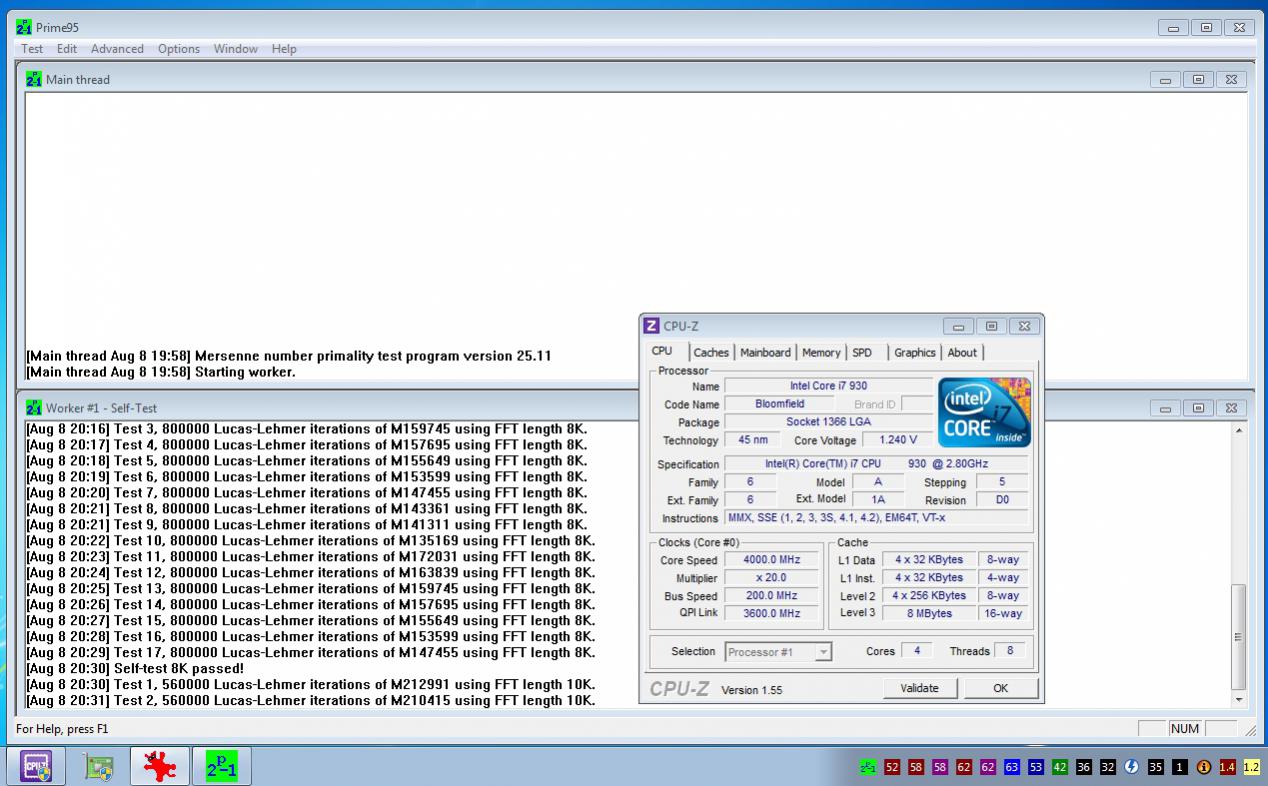Click the purple tray icon showing 58
The width and height of the screenshot is (1268, 786).
(x=940, y=767)
